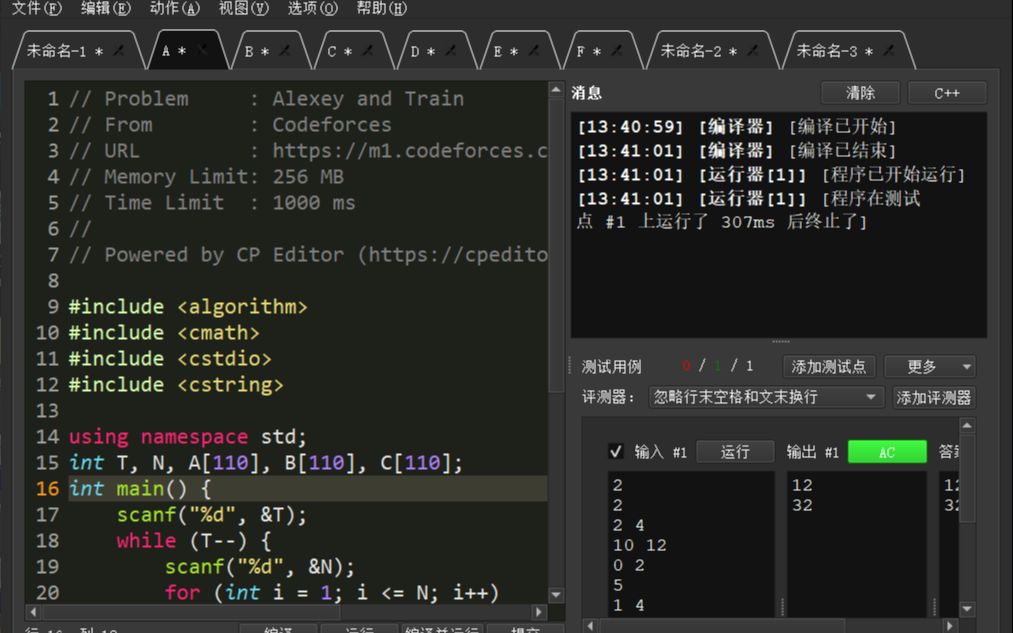Click inside the 输入 #1 input text box
This screenshot has width=1013, height=633.
(x=691, y=543)
